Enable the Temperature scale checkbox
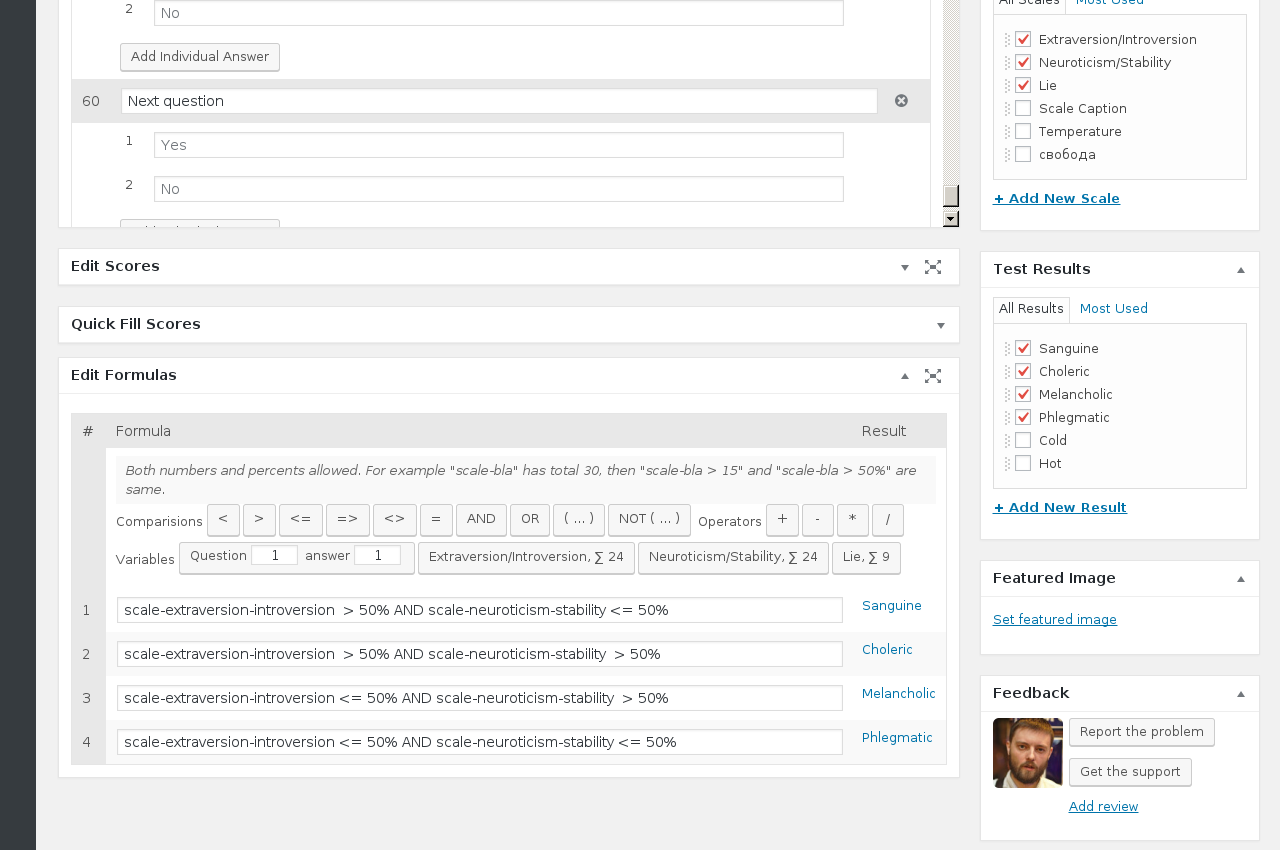 (x=1023, y=131)
